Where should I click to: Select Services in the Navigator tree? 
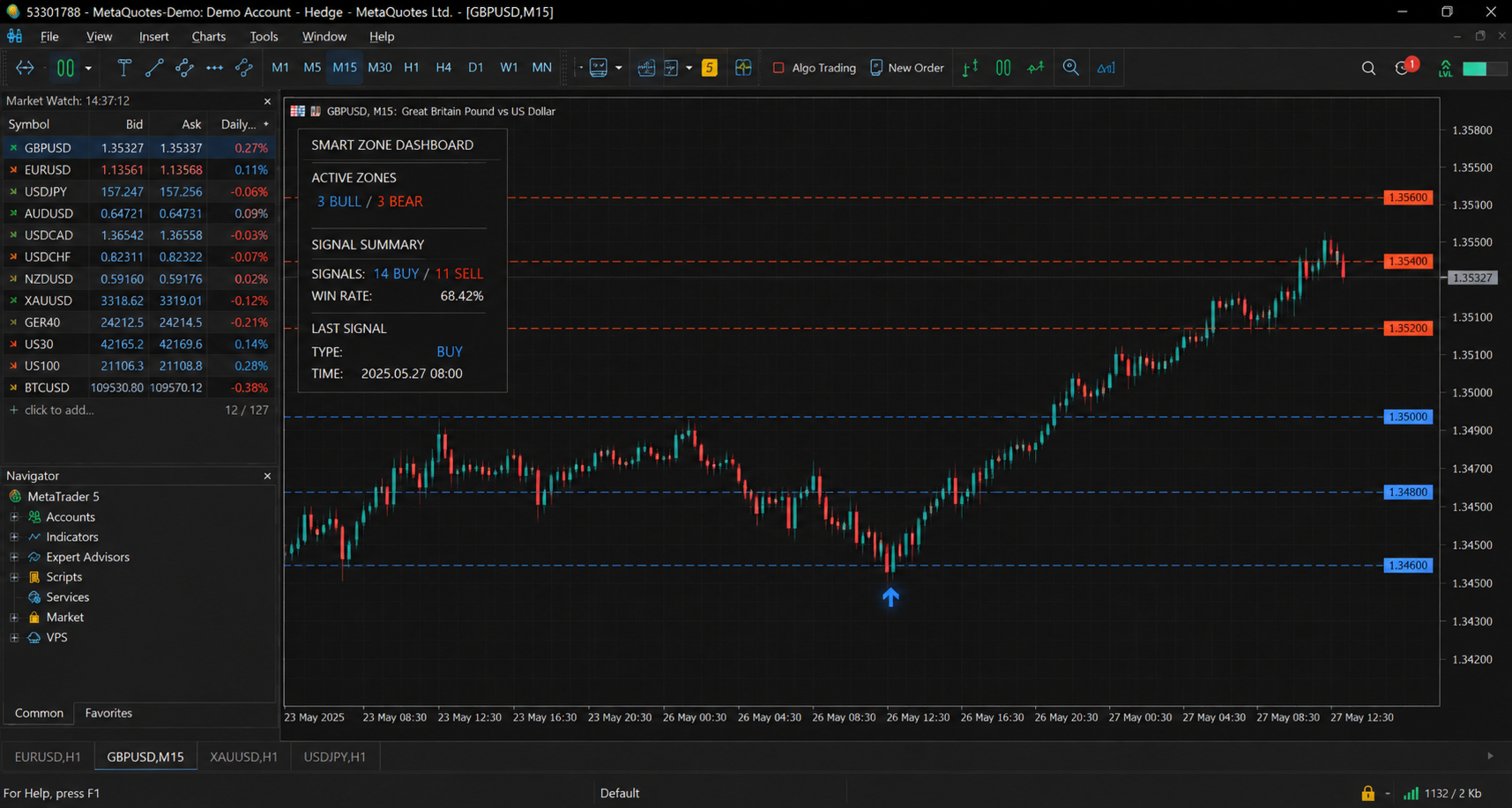[67, 597]
